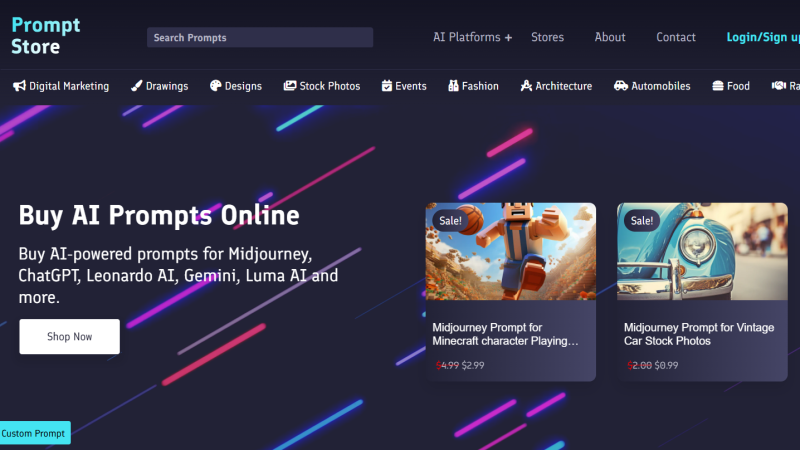Click the burger icon beside Food

[717, 86]
